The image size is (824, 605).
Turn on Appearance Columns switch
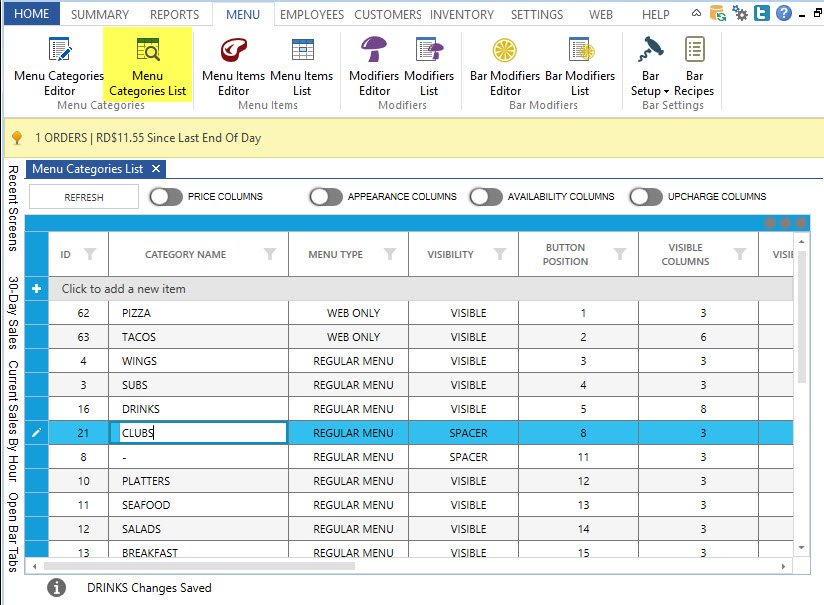(326, 197)
